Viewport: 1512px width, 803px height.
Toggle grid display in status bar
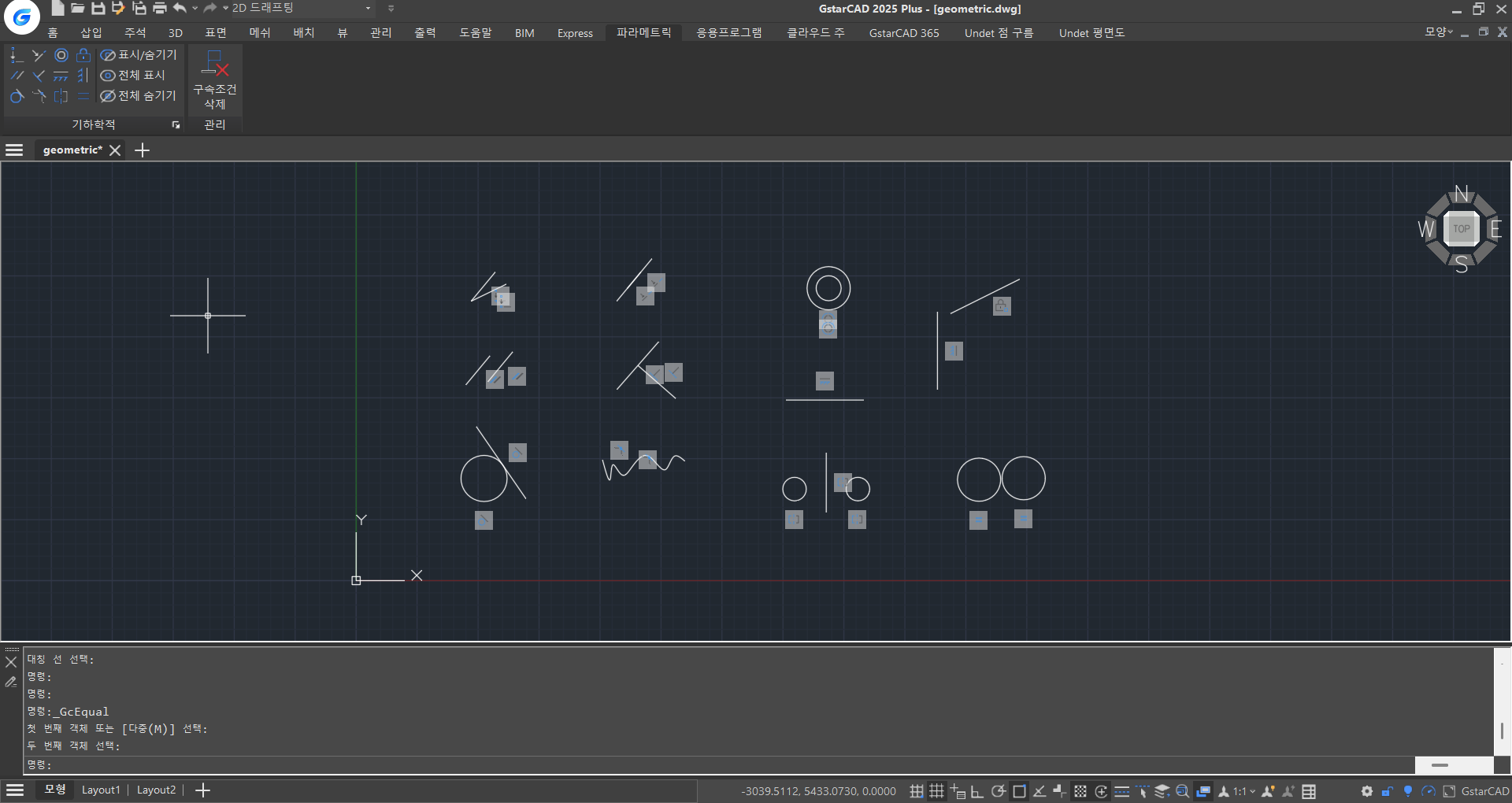pos(936,791)
